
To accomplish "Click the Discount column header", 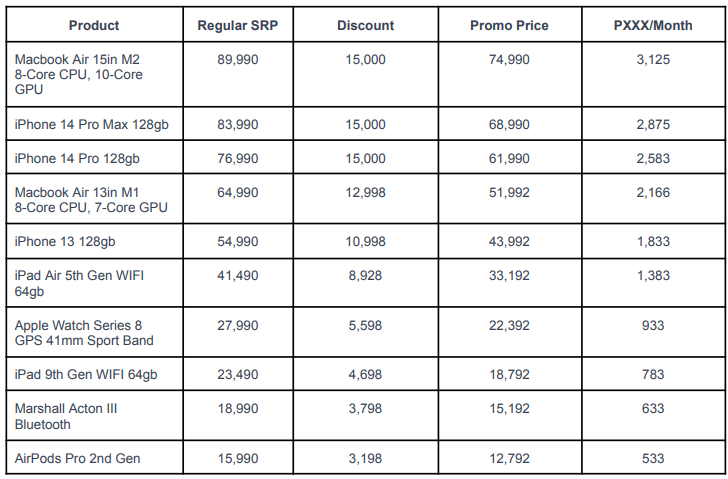I will (x=365, y=25).
